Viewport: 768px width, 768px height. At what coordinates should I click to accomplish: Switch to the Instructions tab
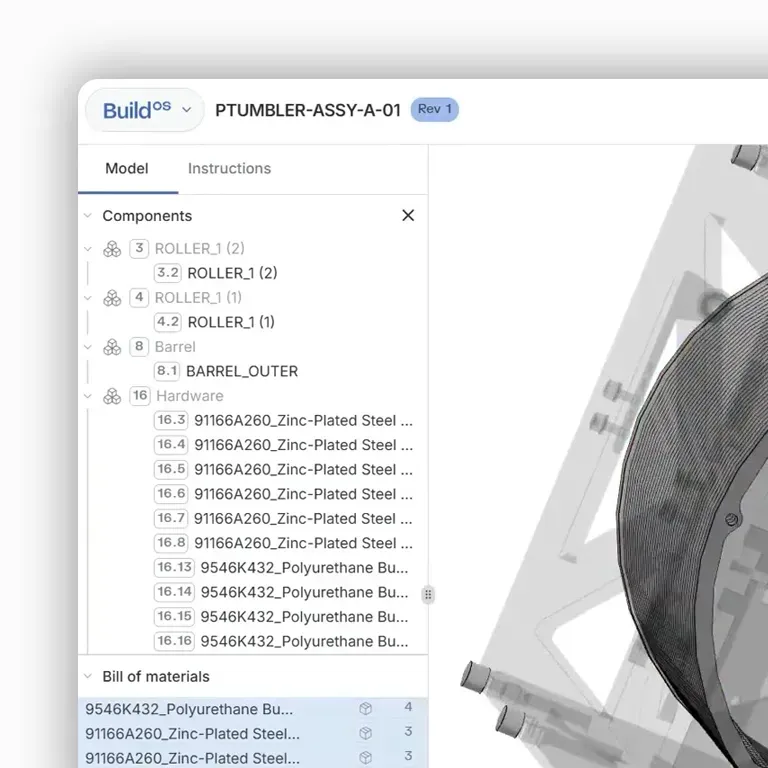229,168
